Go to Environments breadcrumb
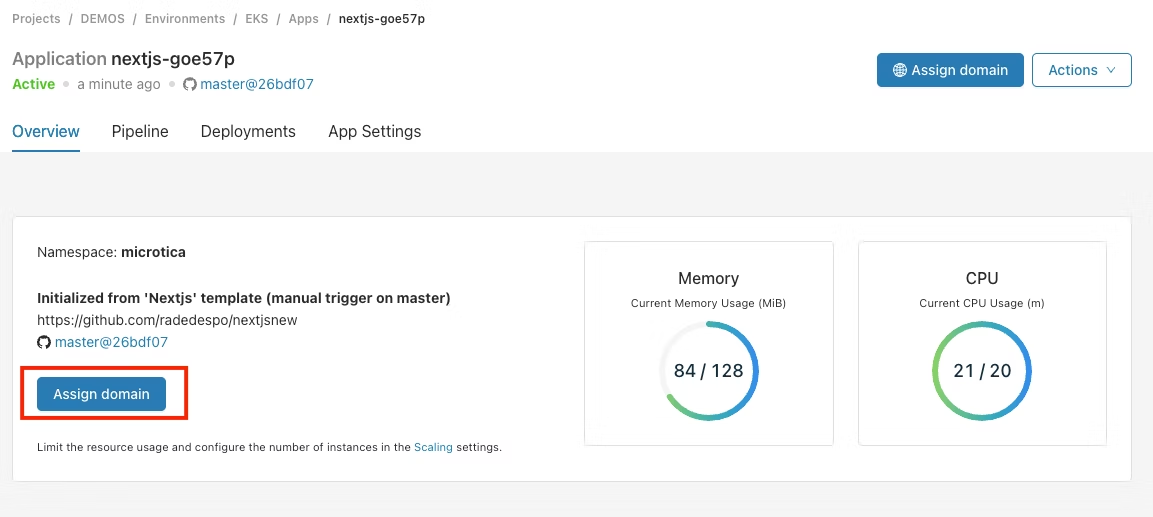The image size is (1153, 517). coord(185,18)
